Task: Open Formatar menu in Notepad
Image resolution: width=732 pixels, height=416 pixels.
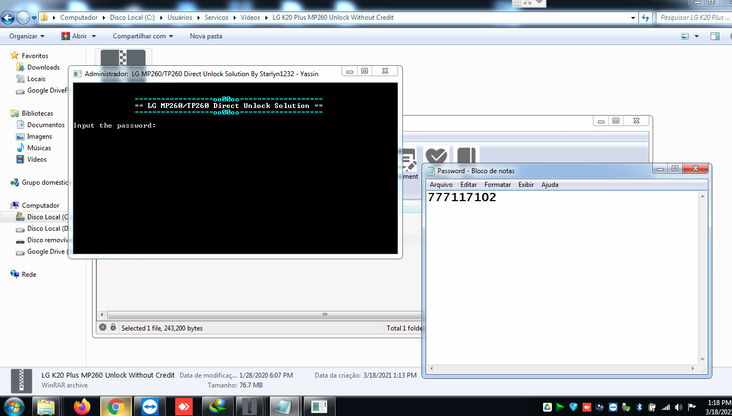Action: point(497,184)
